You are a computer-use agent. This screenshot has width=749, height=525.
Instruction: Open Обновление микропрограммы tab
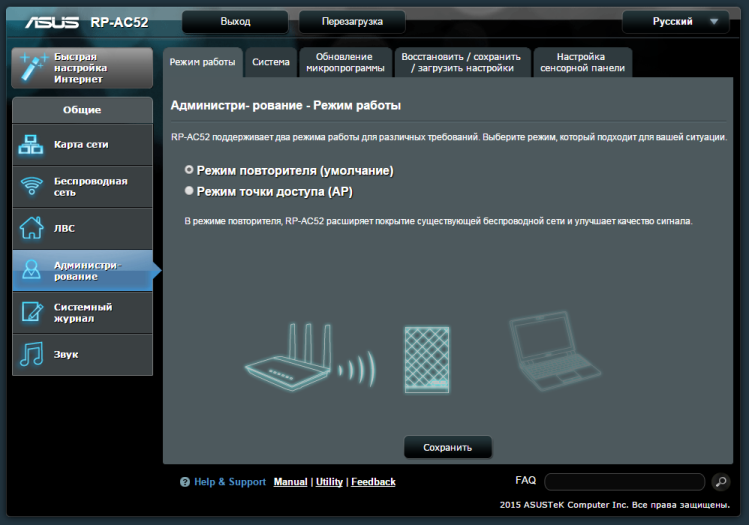click(345, 62)
